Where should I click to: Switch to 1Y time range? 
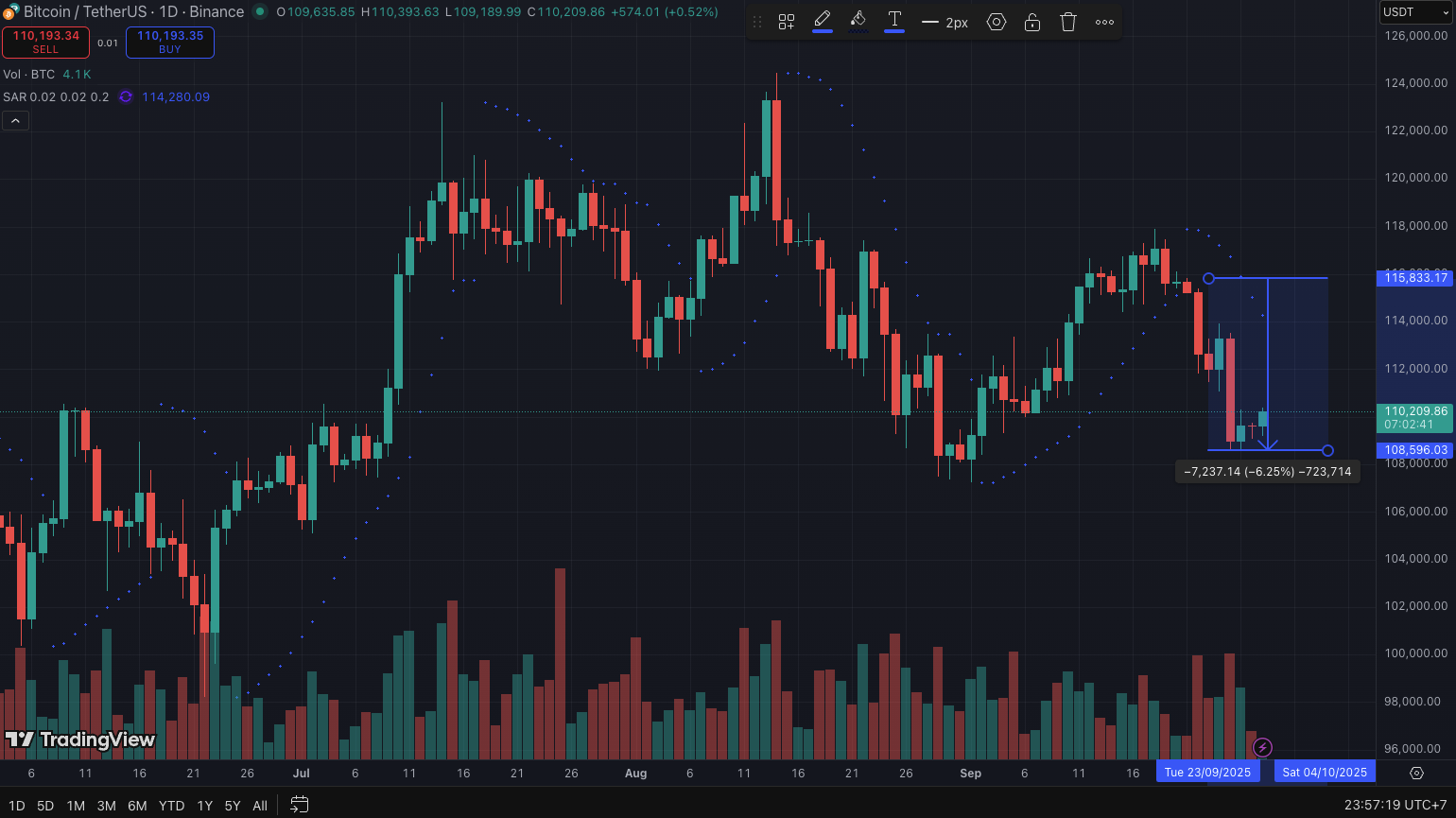pos(204,806)
